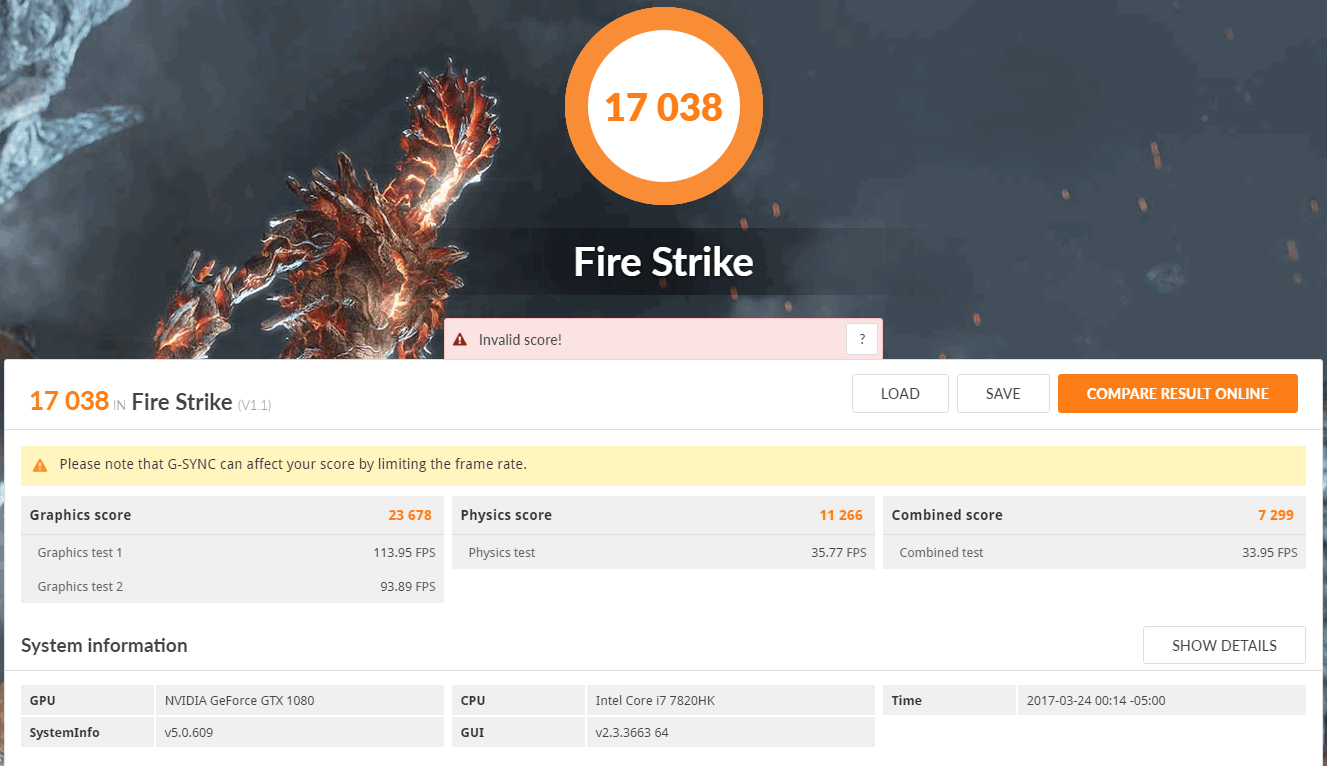Click the System information heading
This screenshot has width=1327, height=766.
point(104,646)
